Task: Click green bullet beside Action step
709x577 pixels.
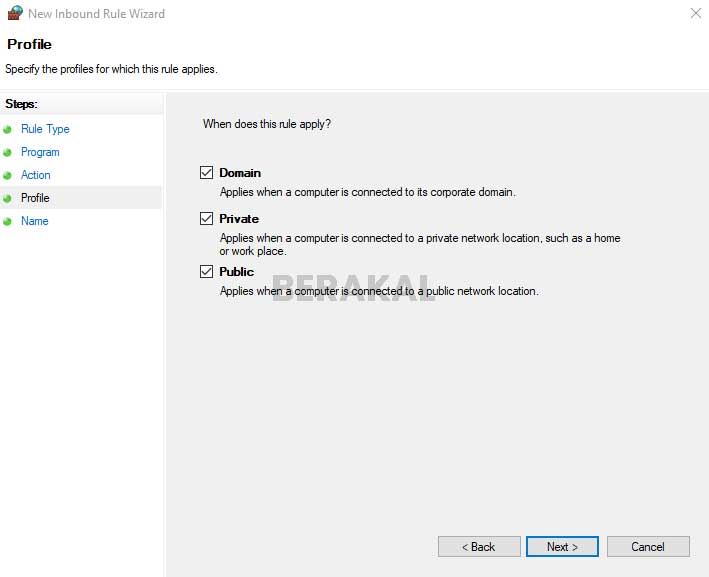Action: click(8, 175)
